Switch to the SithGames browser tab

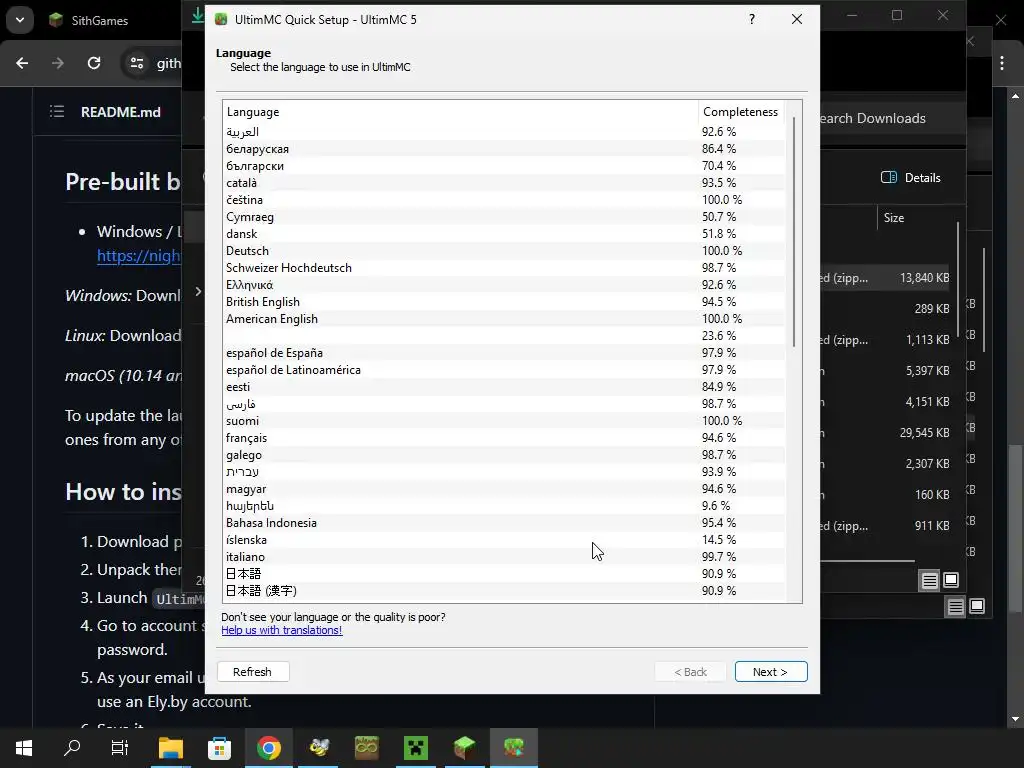(x=98, y=20)
